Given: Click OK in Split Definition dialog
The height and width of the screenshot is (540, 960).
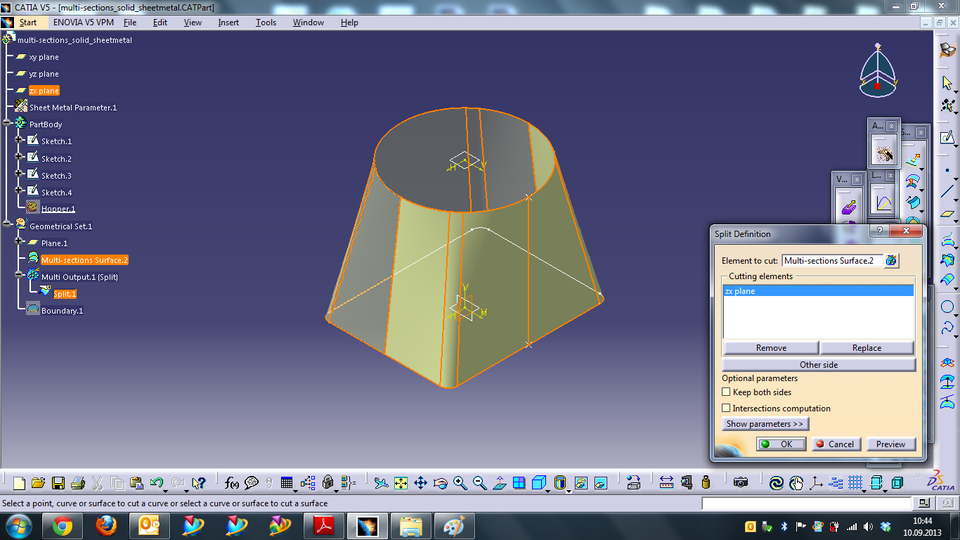Looking at the screenshot, I should 780,444.
